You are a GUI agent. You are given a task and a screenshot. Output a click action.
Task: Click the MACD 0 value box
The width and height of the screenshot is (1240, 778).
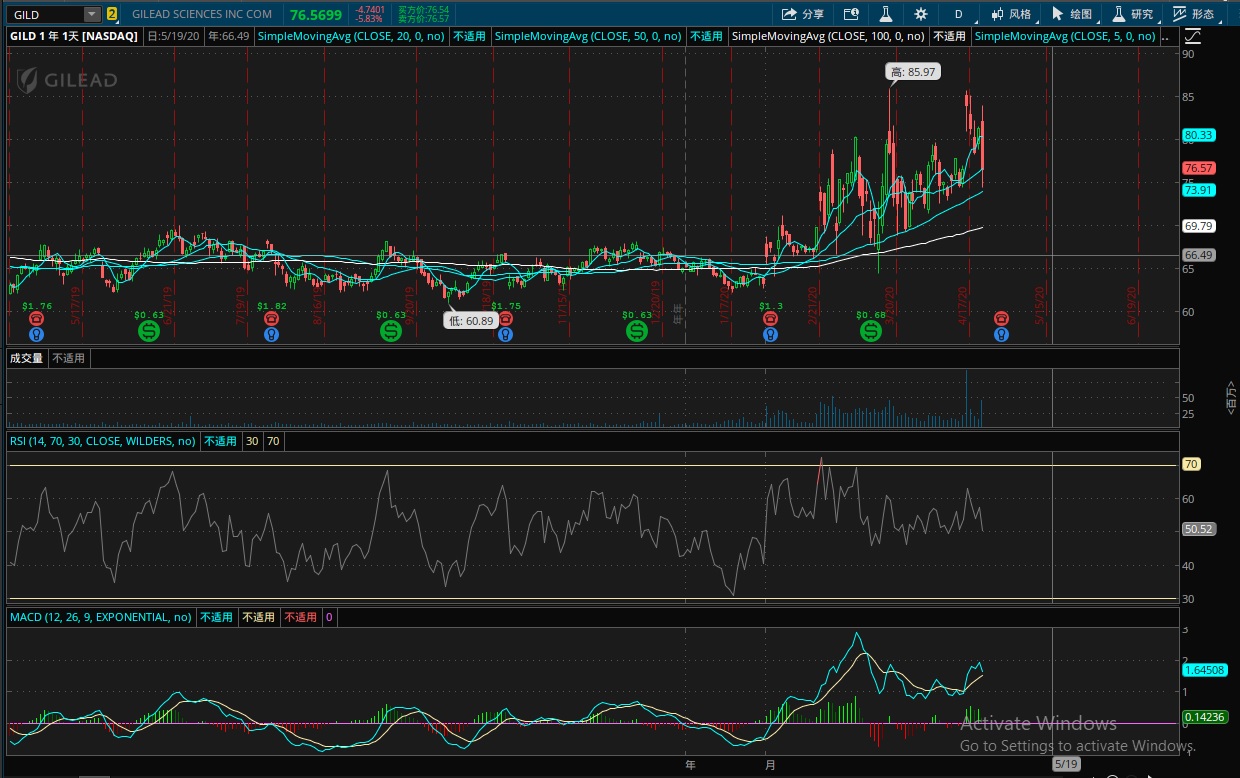(329, 617)
